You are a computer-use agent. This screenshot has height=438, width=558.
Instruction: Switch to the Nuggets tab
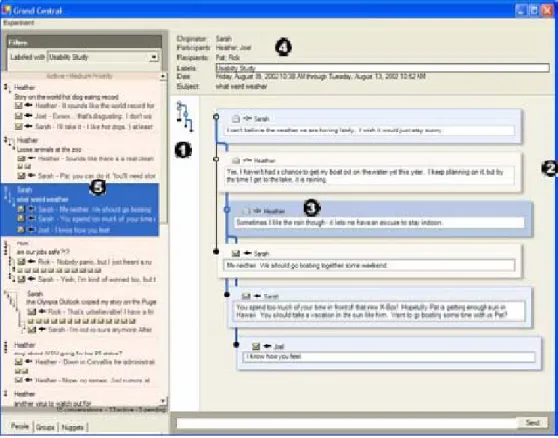click(73, 427)
